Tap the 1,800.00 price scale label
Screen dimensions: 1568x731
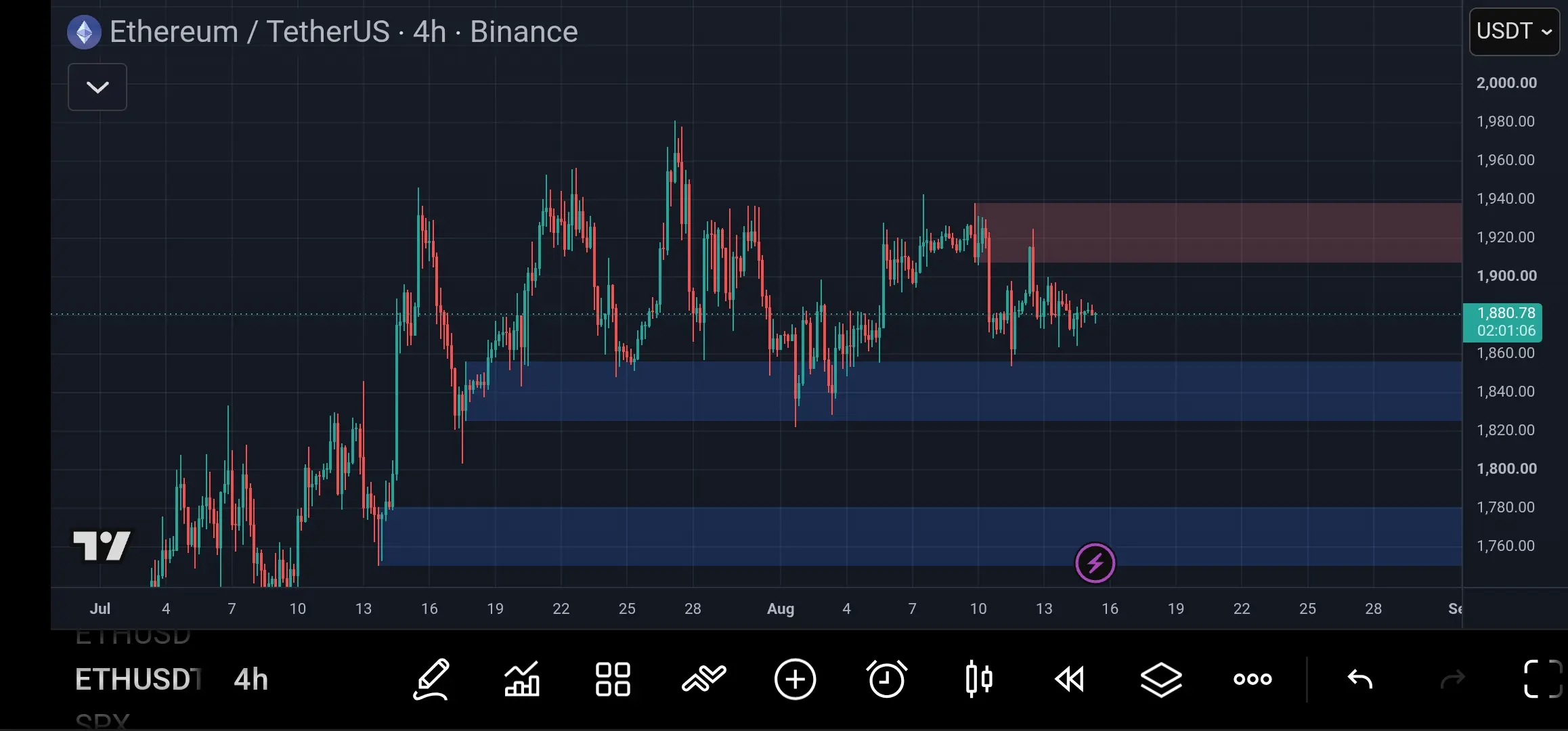(x=1507, y=468)
